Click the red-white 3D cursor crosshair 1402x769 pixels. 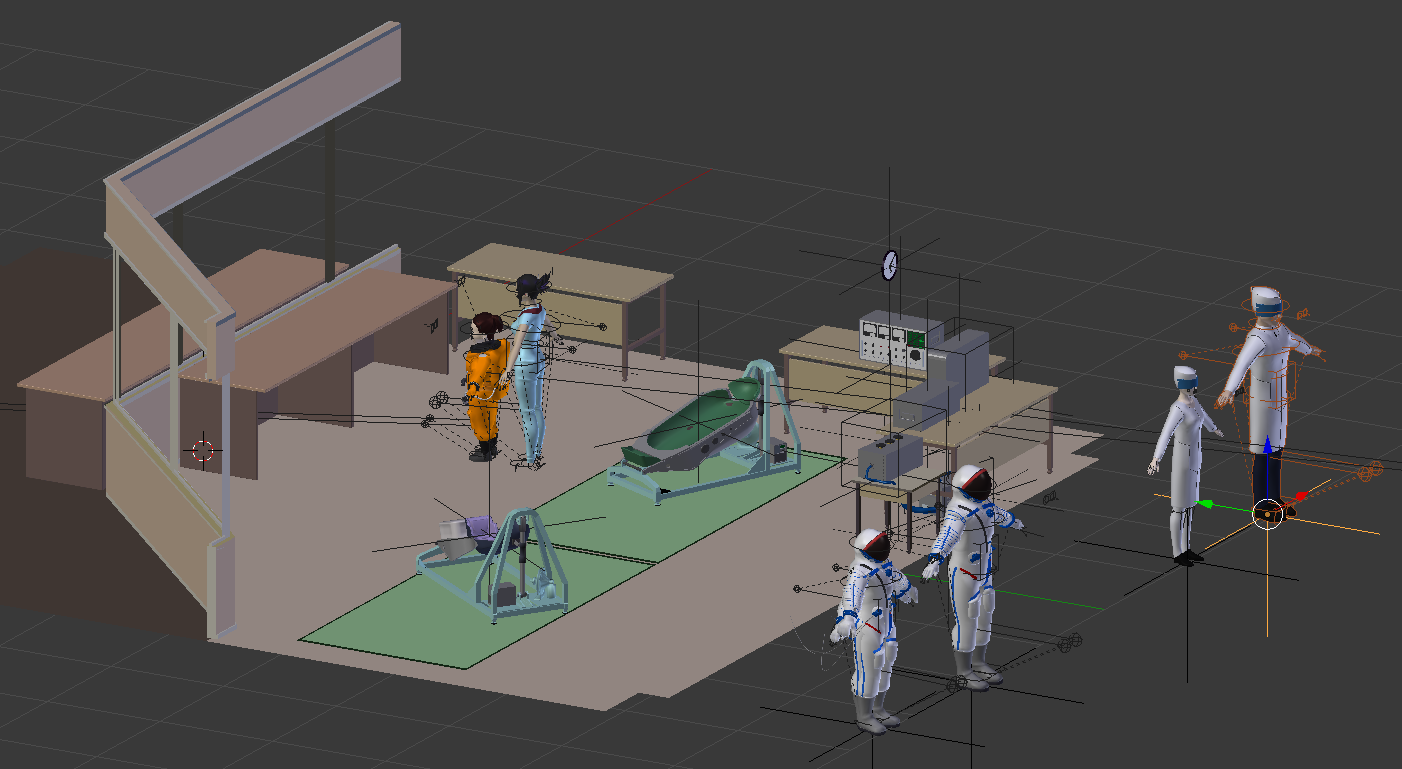point(202,450)
